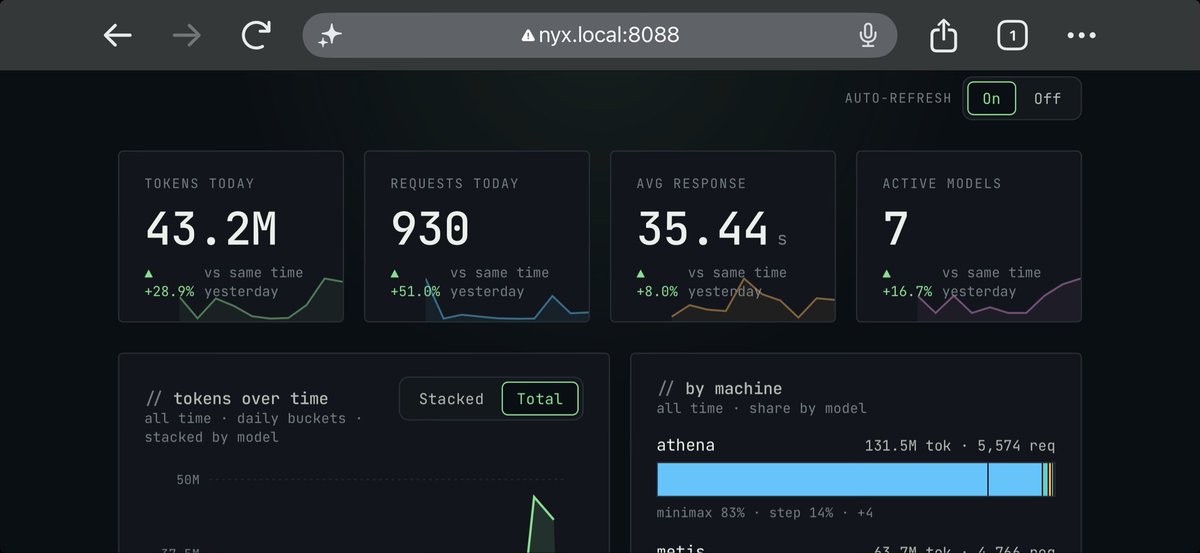Click the 50M axis label on chart

coord(188,480)
